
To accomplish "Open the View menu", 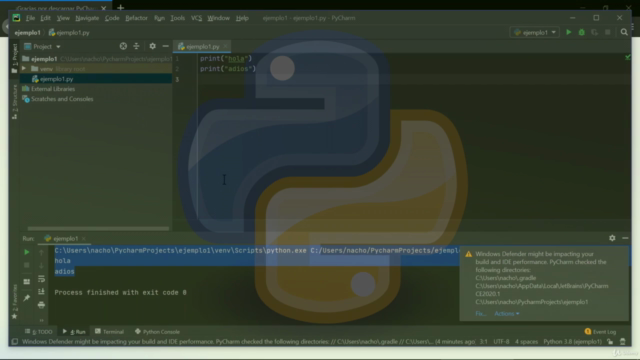I will 63,18.
